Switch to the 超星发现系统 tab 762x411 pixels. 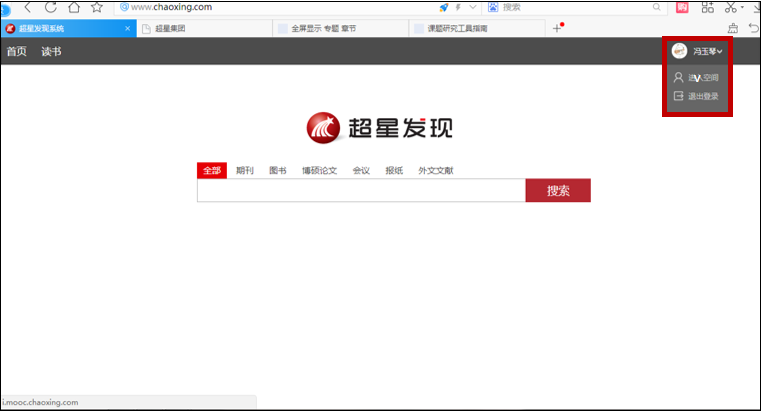pyautogui.click(x=68, y=29)
